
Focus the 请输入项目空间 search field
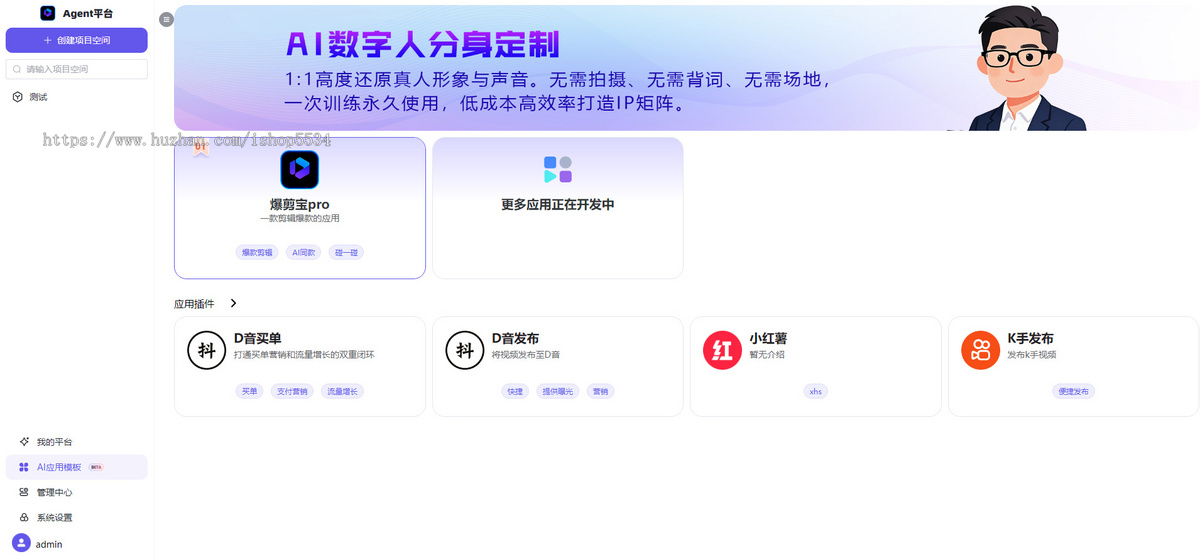coord(77,69)
